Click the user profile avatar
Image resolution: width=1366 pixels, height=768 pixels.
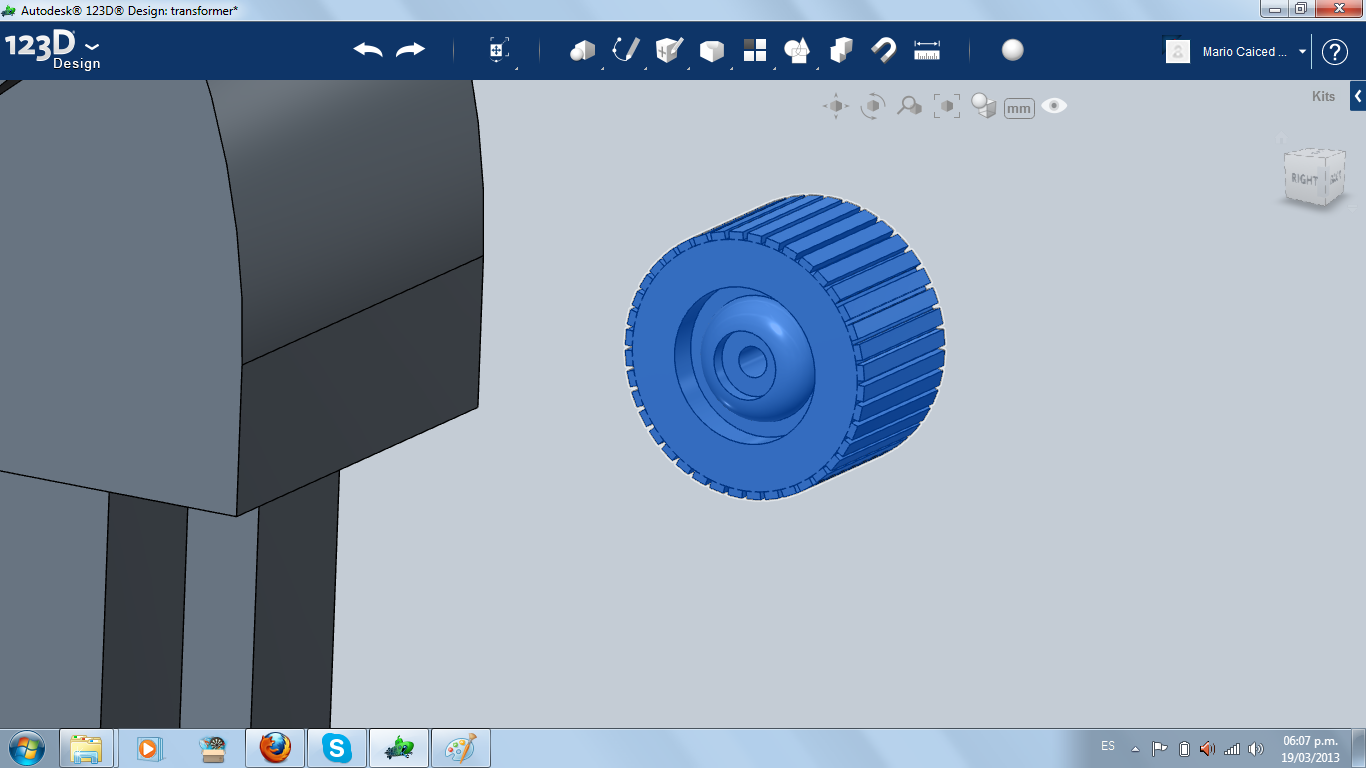pyautogui.click(x=1178, y=51)
